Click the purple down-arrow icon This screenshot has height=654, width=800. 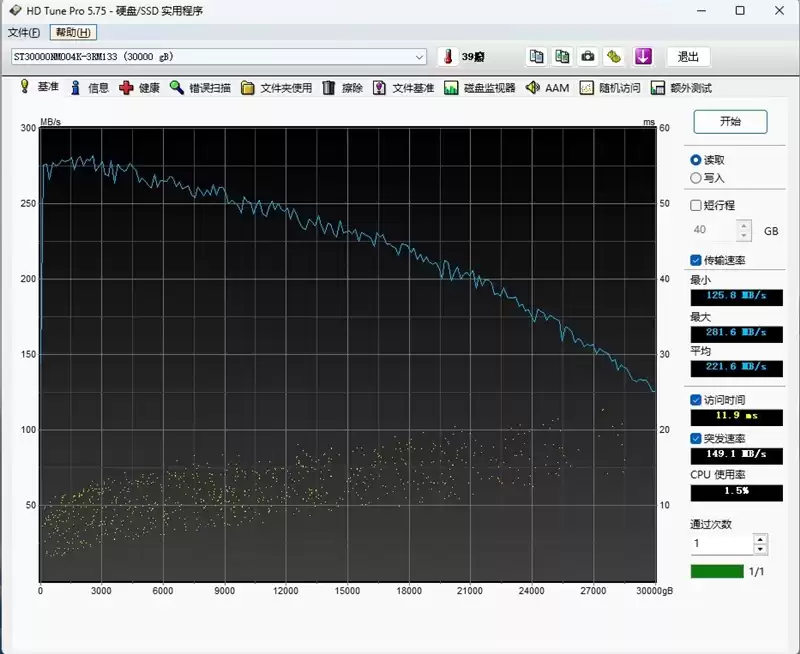click(643, 57)
